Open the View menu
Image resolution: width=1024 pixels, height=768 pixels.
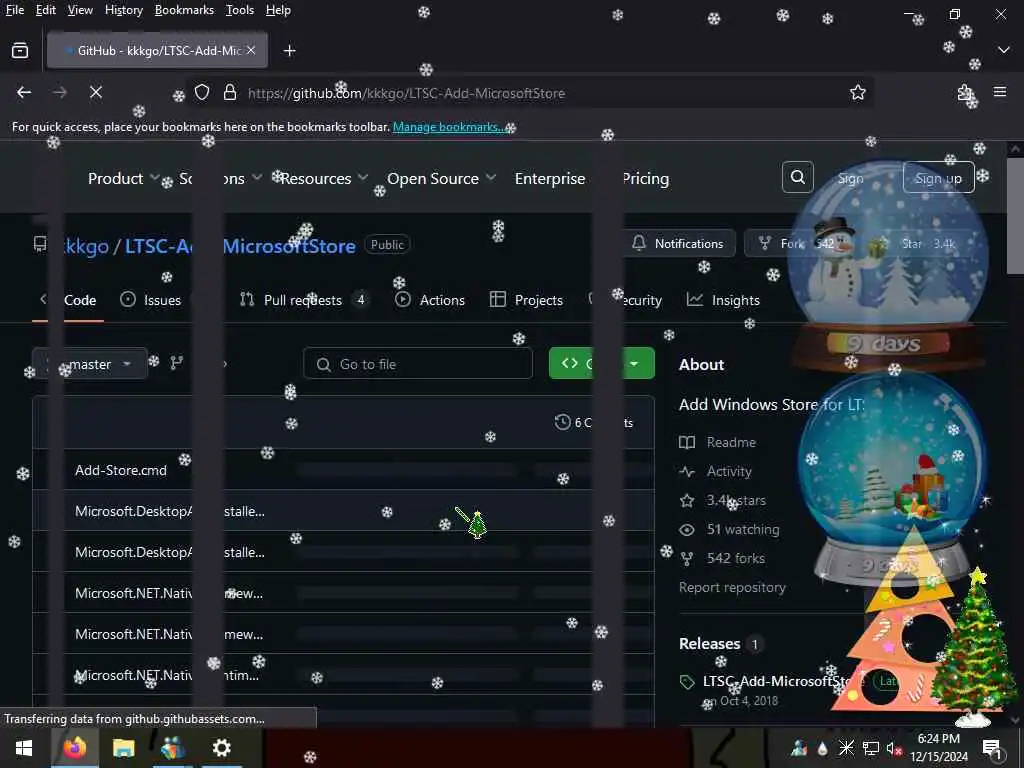point(80,10)
